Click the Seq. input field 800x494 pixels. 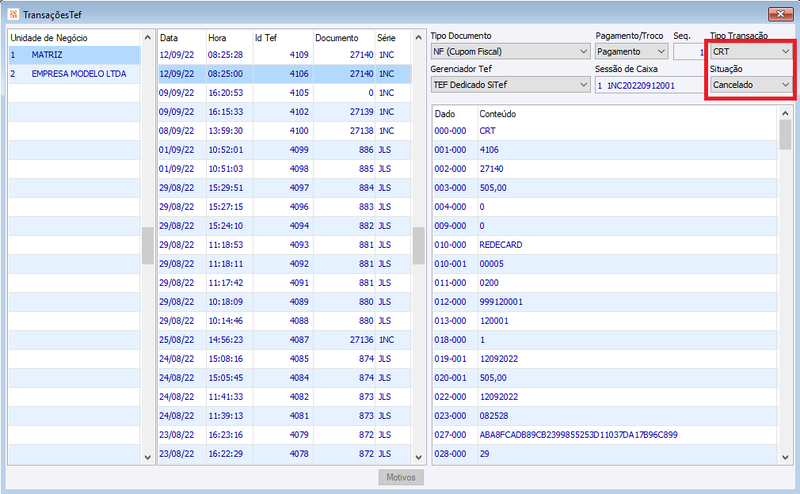point(689,52)
